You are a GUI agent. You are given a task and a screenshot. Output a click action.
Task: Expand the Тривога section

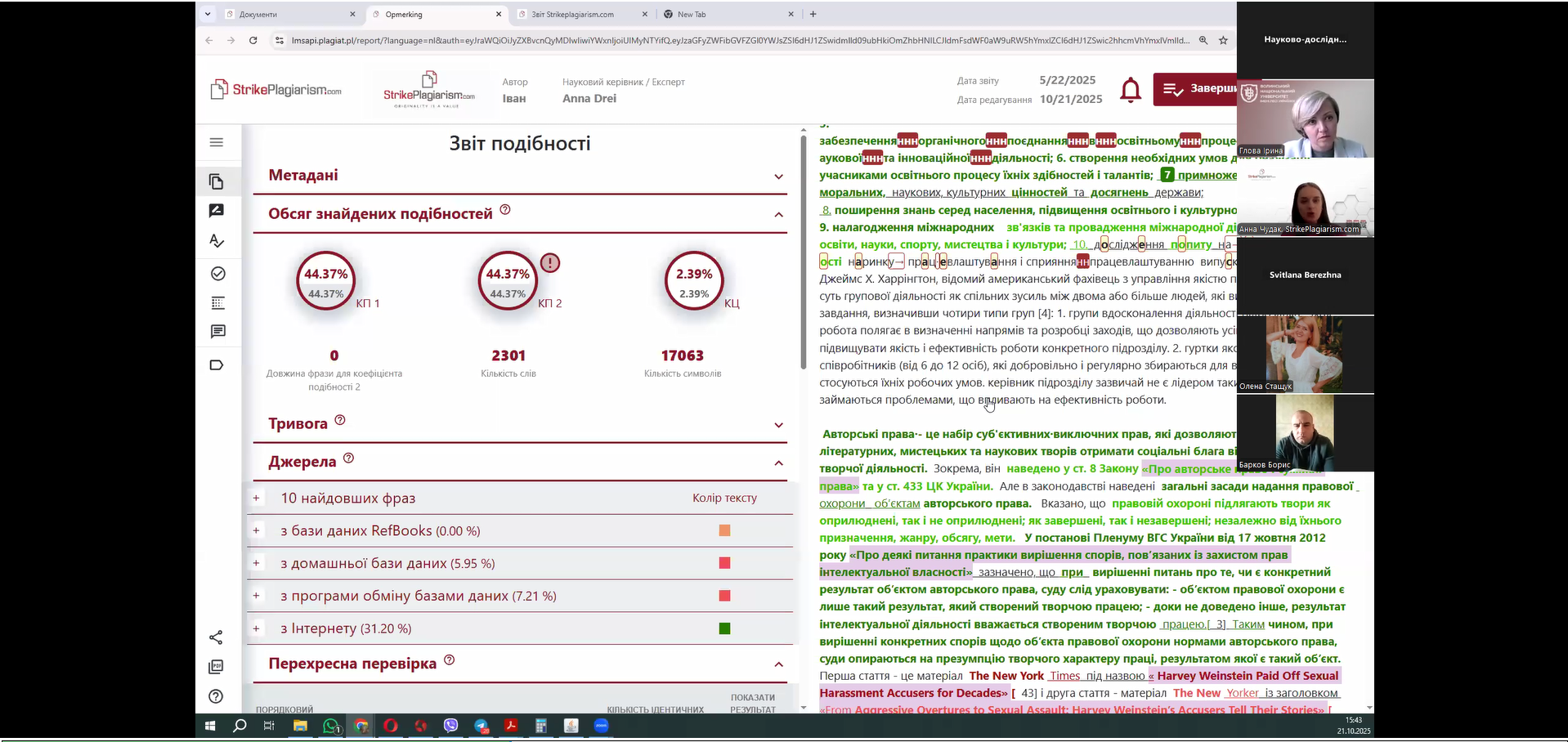point(778,425)
